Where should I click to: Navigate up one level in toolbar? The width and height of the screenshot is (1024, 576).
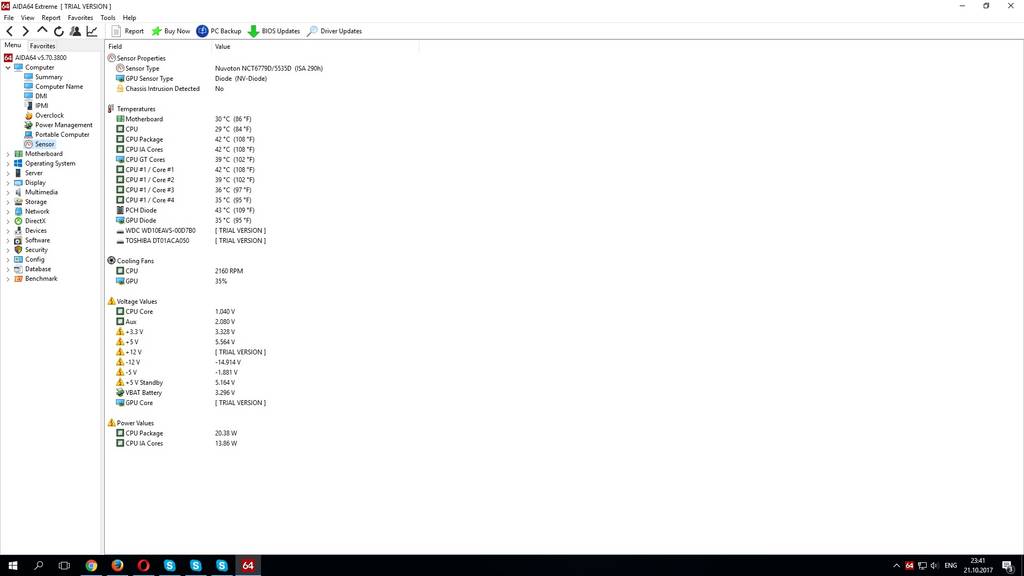point(42,31)
